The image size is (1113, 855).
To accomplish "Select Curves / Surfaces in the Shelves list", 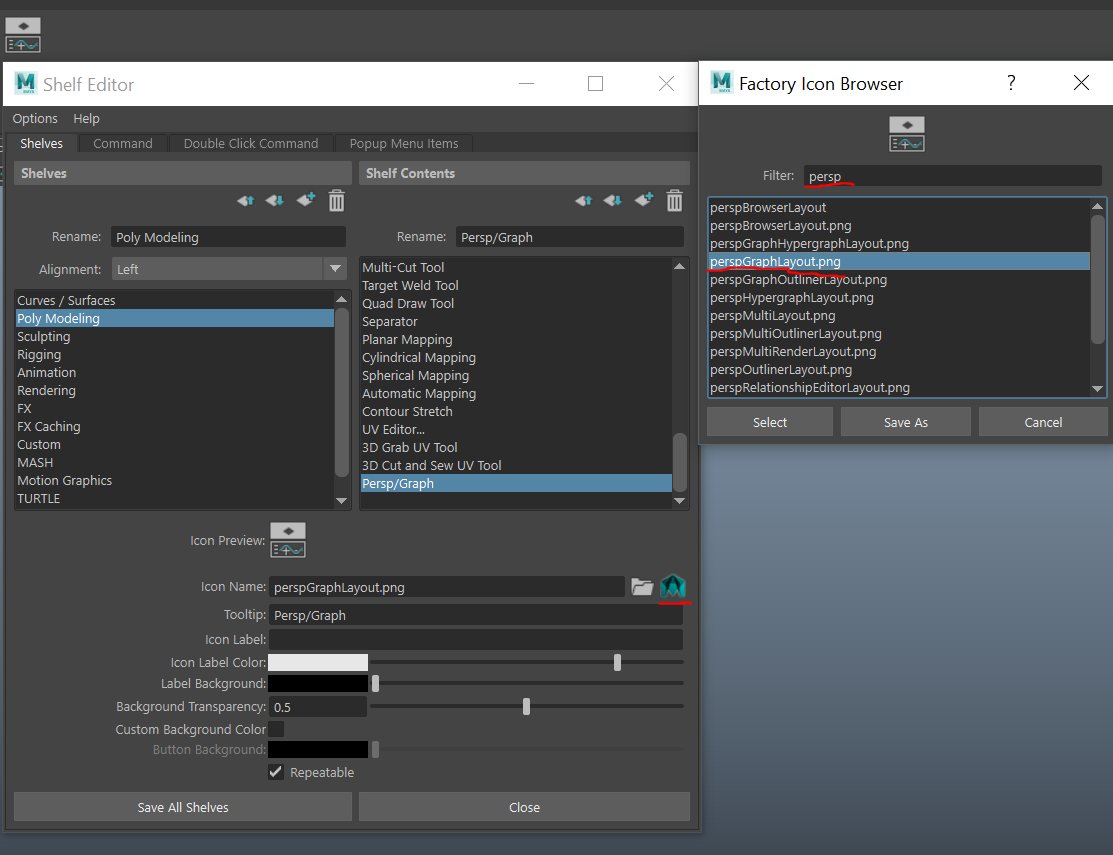I will coord(174,300).
